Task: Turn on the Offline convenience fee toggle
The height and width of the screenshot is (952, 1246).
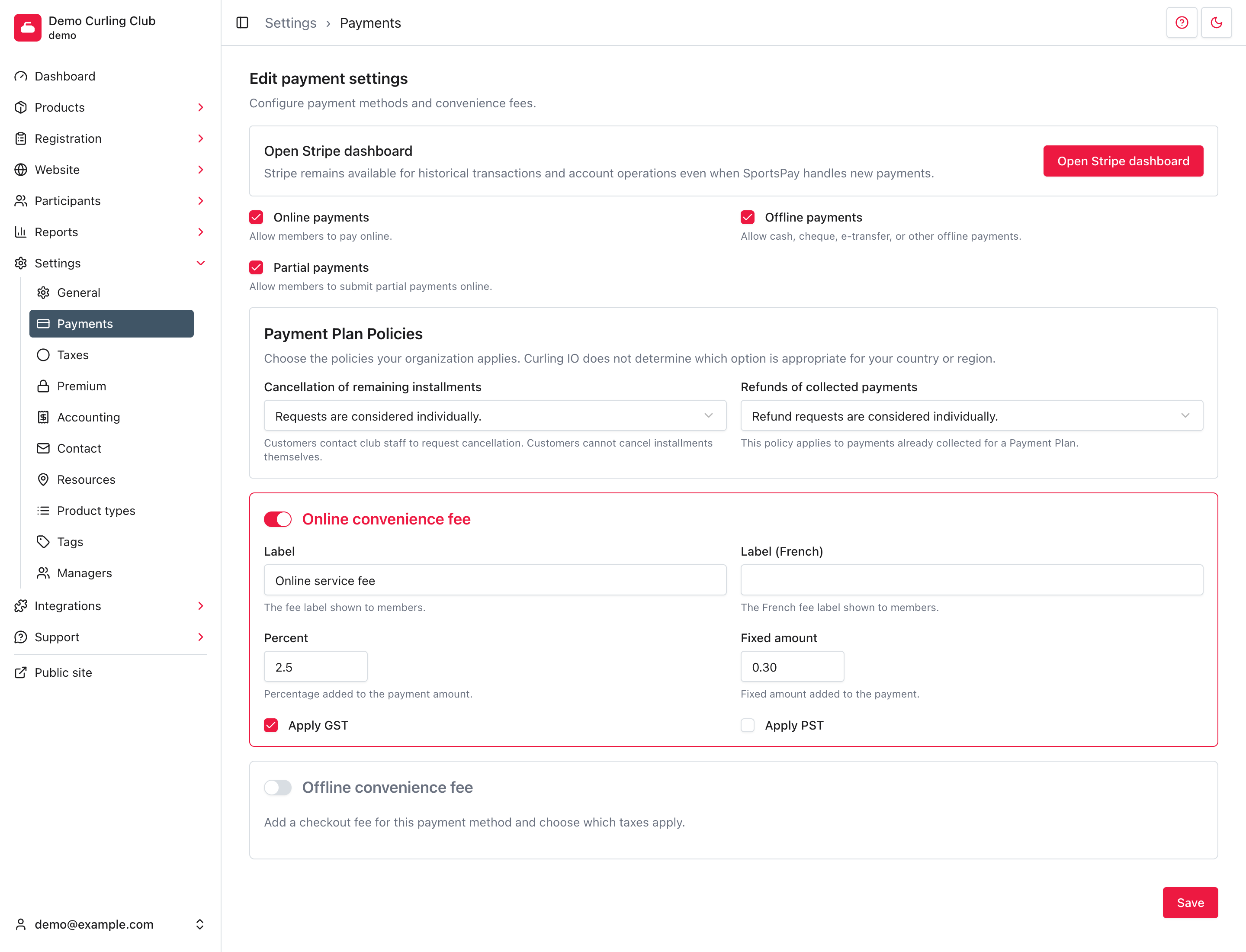Action: (x=278, y=788)
